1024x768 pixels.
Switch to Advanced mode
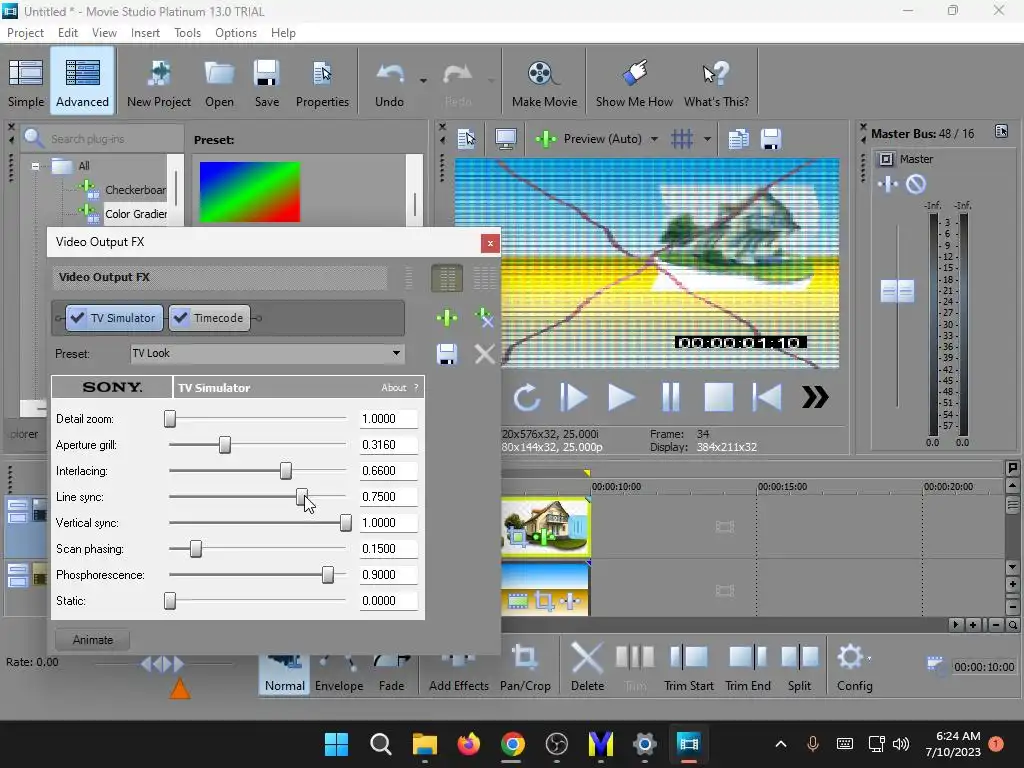pos(82,83)
